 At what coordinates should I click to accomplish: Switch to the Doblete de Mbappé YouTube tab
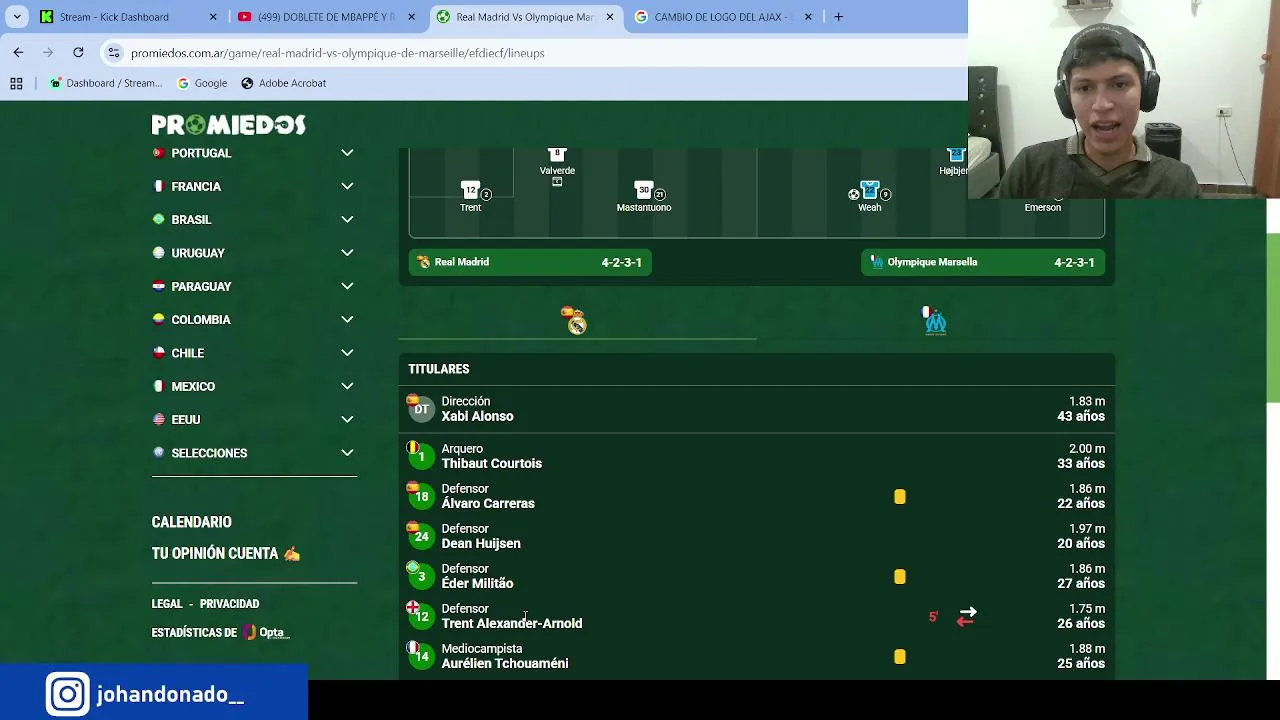tap(327, 17)
